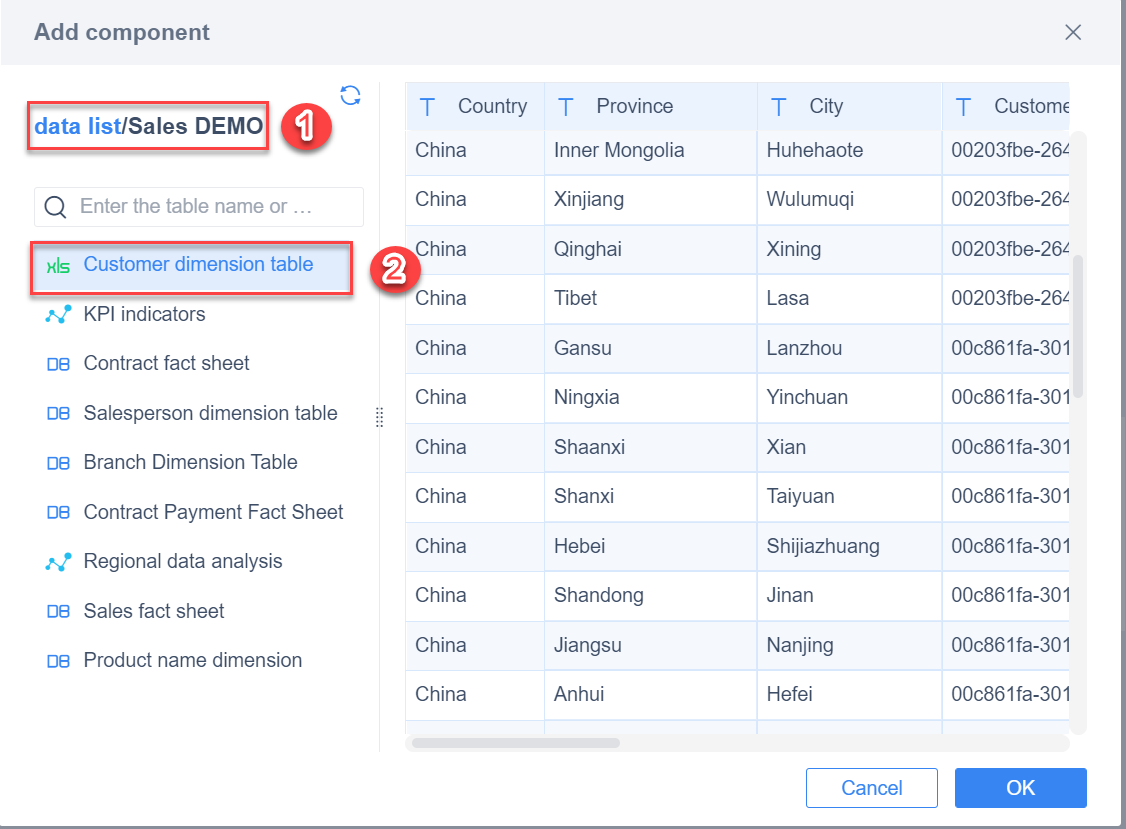Screen dimensions: 1126x829
Task: Click the Shijiazhuang city cell
Action: pyautogui.click(x=850, y=547)
